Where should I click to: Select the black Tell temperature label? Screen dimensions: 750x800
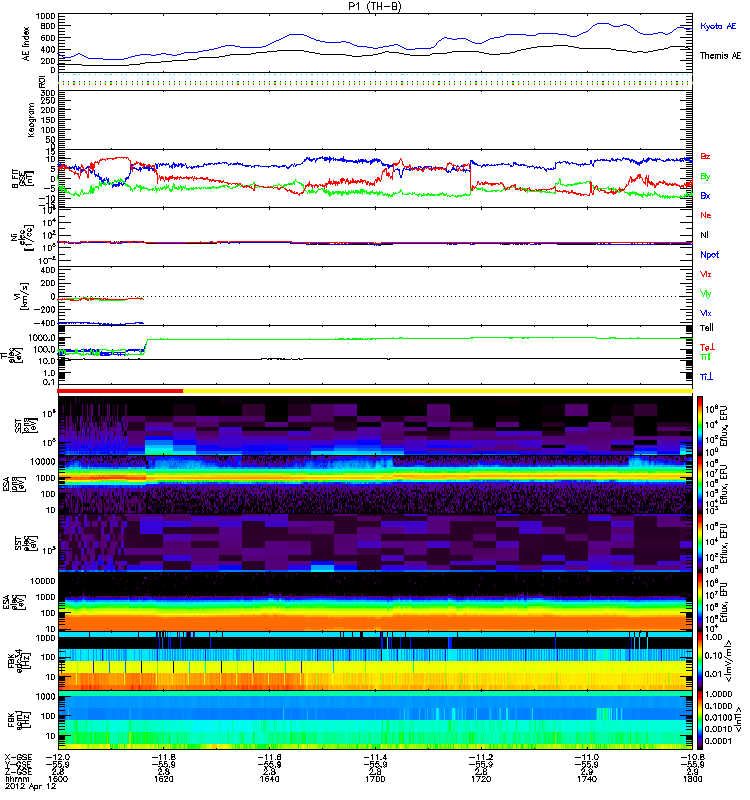(707, 328)
